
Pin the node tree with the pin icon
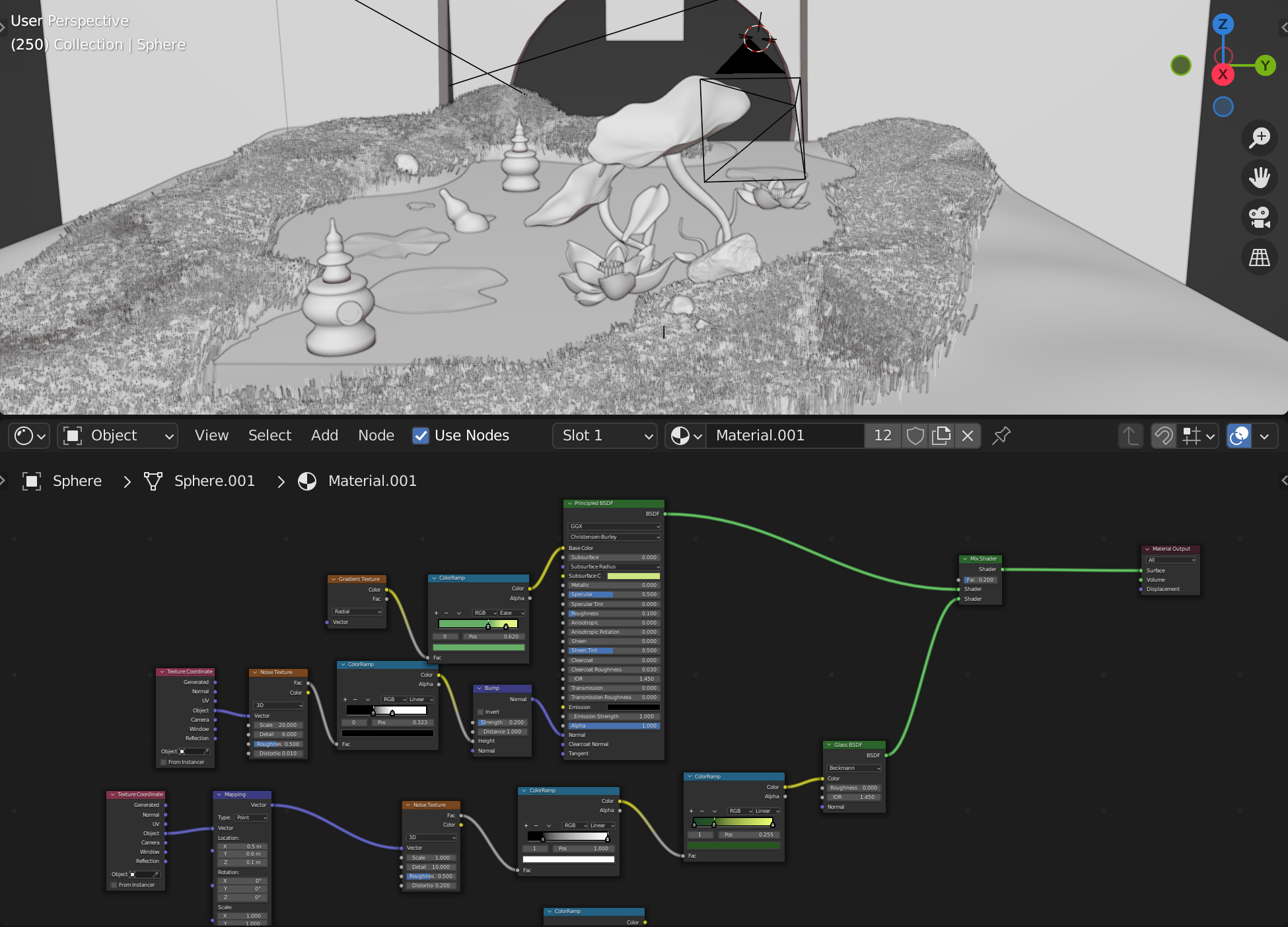(1001, 436)
